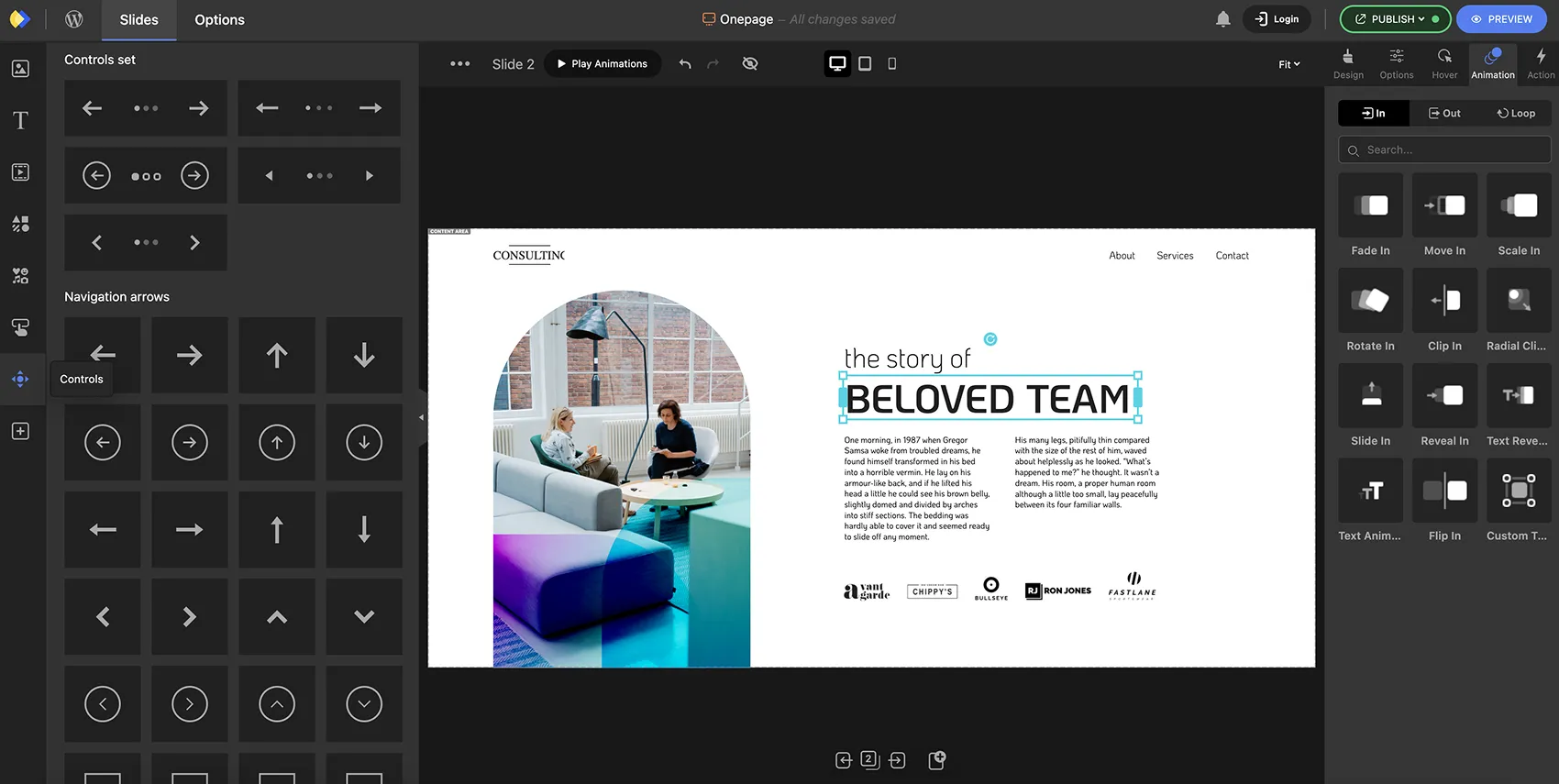Click the Preview button

pos(1501,19)
